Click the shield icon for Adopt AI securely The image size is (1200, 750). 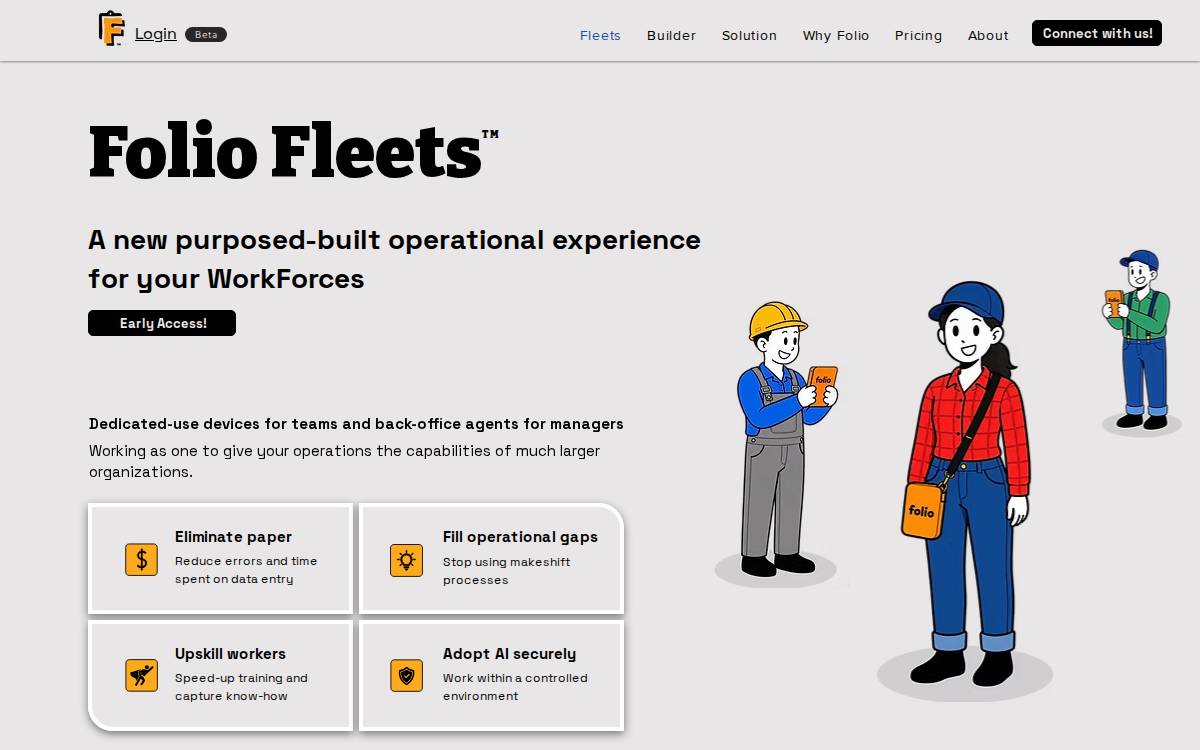pos(406,675)
